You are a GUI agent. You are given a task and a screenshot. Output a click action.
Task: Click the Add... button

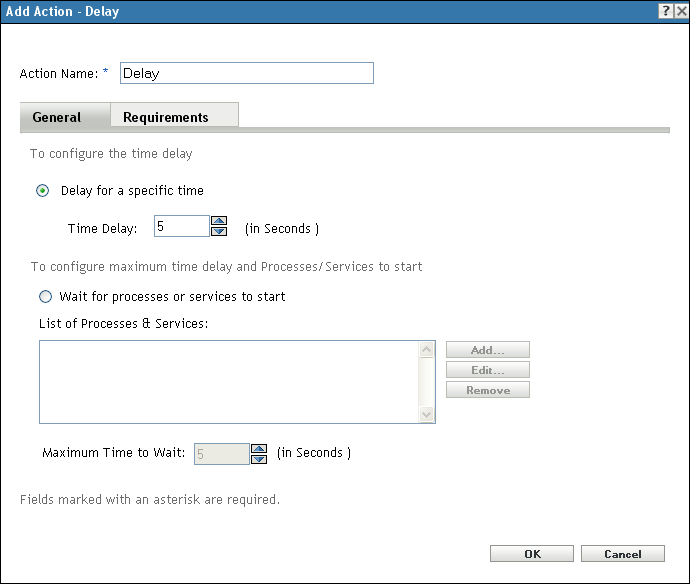tap(488, 350)
